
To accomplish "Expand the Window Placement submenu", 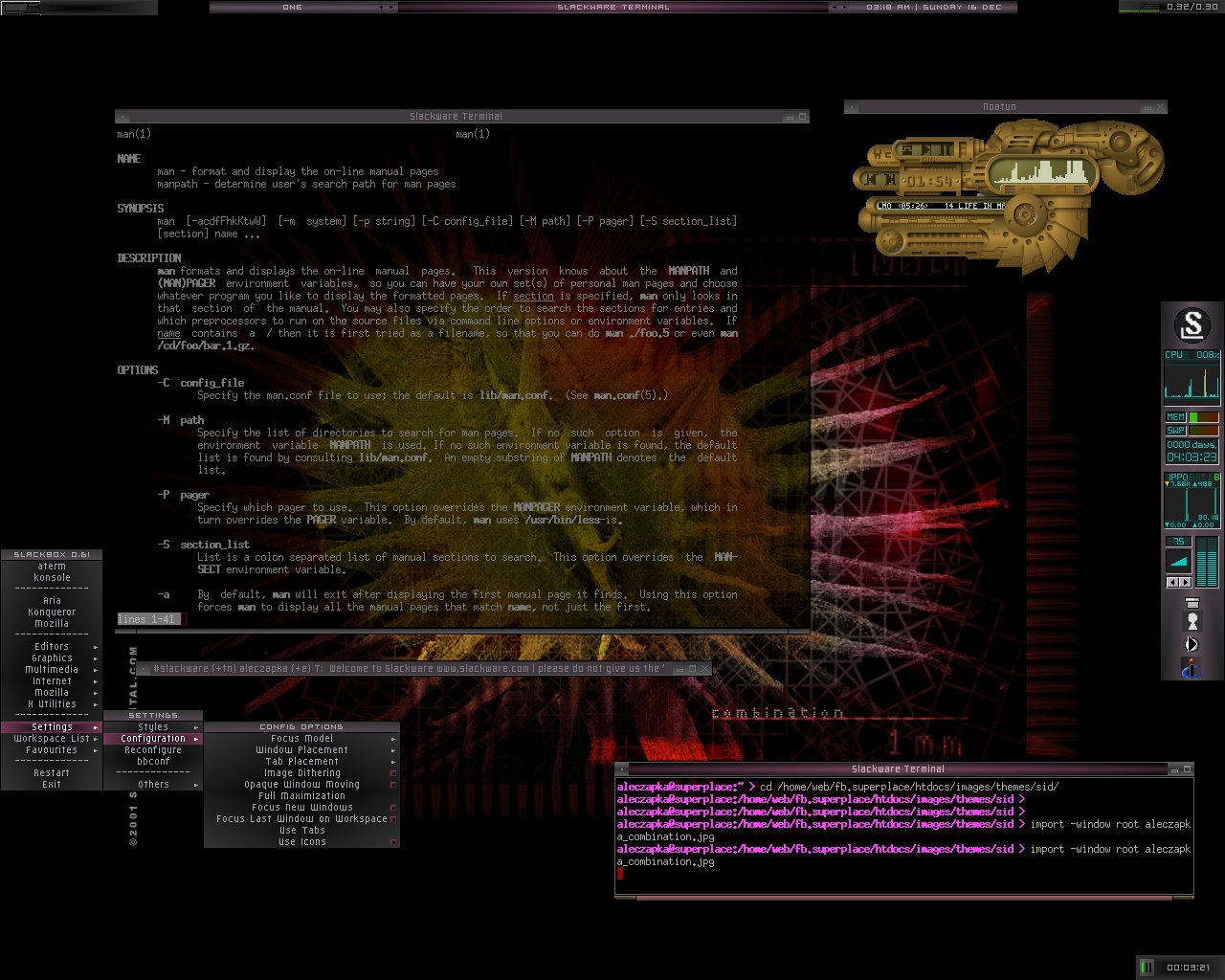I will tap(301, 750).
